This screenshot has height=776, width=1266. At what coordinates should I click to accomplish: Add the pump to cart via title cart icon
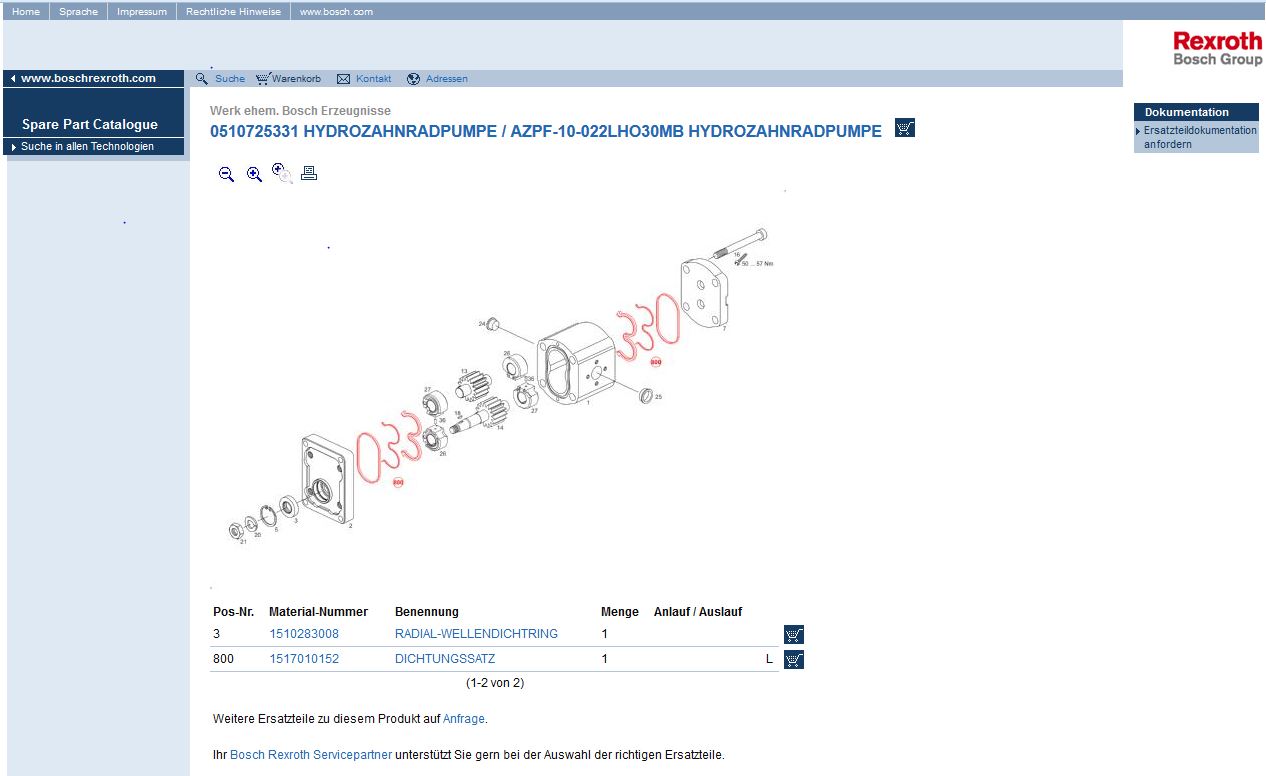click(905, 128)
